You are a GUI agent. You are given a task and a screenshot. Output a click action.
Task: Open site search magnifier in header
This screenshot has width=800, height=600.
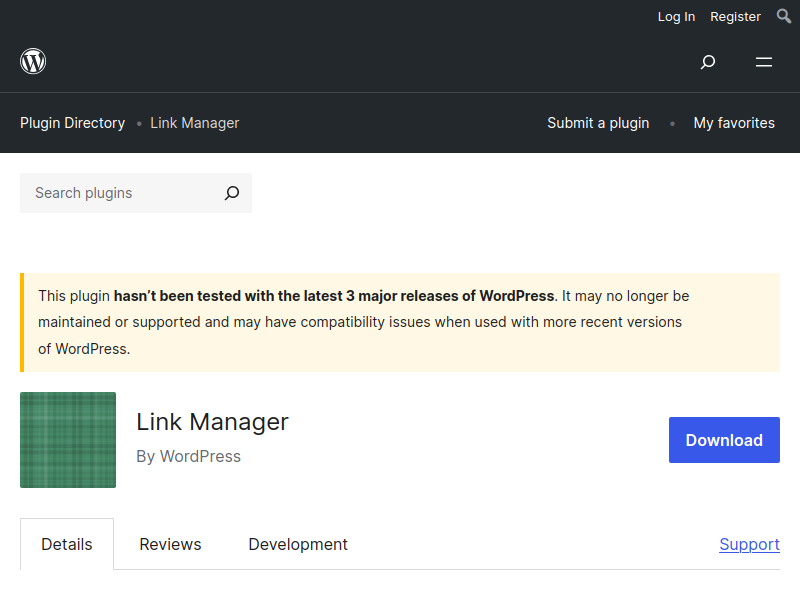[708, 62]
